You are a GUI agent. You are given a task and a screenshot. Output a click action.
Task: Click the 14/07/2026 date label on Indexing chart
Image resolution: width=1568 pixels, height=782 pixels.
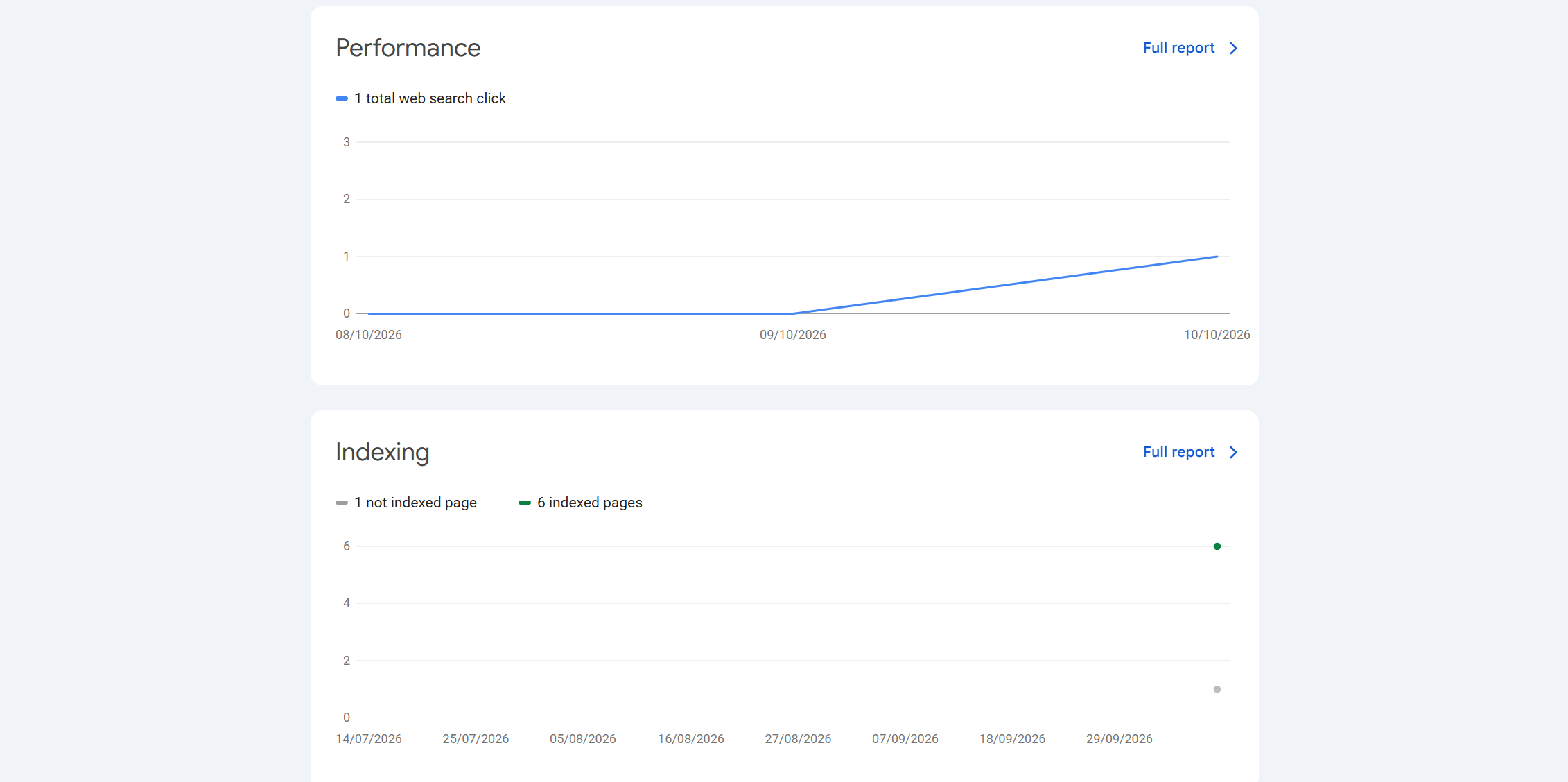tap(369, 739)
